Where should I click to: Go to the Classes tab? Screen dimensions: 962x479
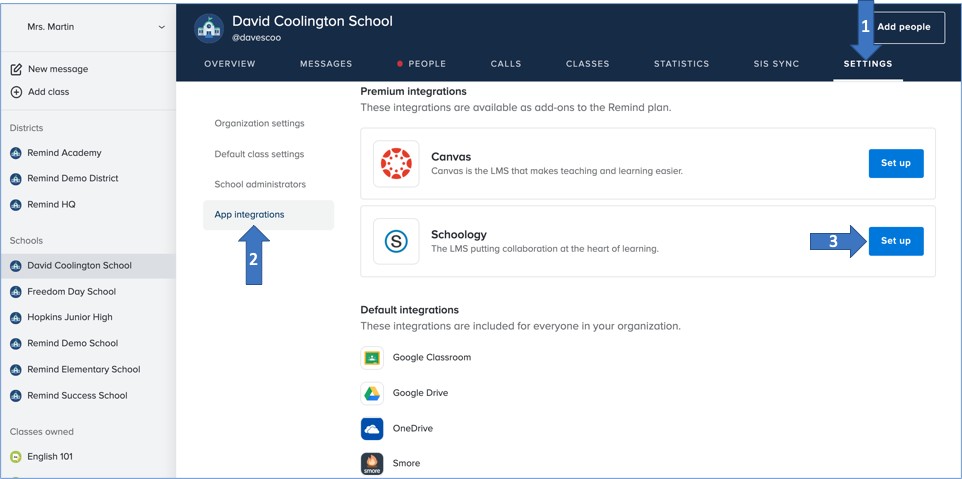pyautogui.click(x=588, y=64)
